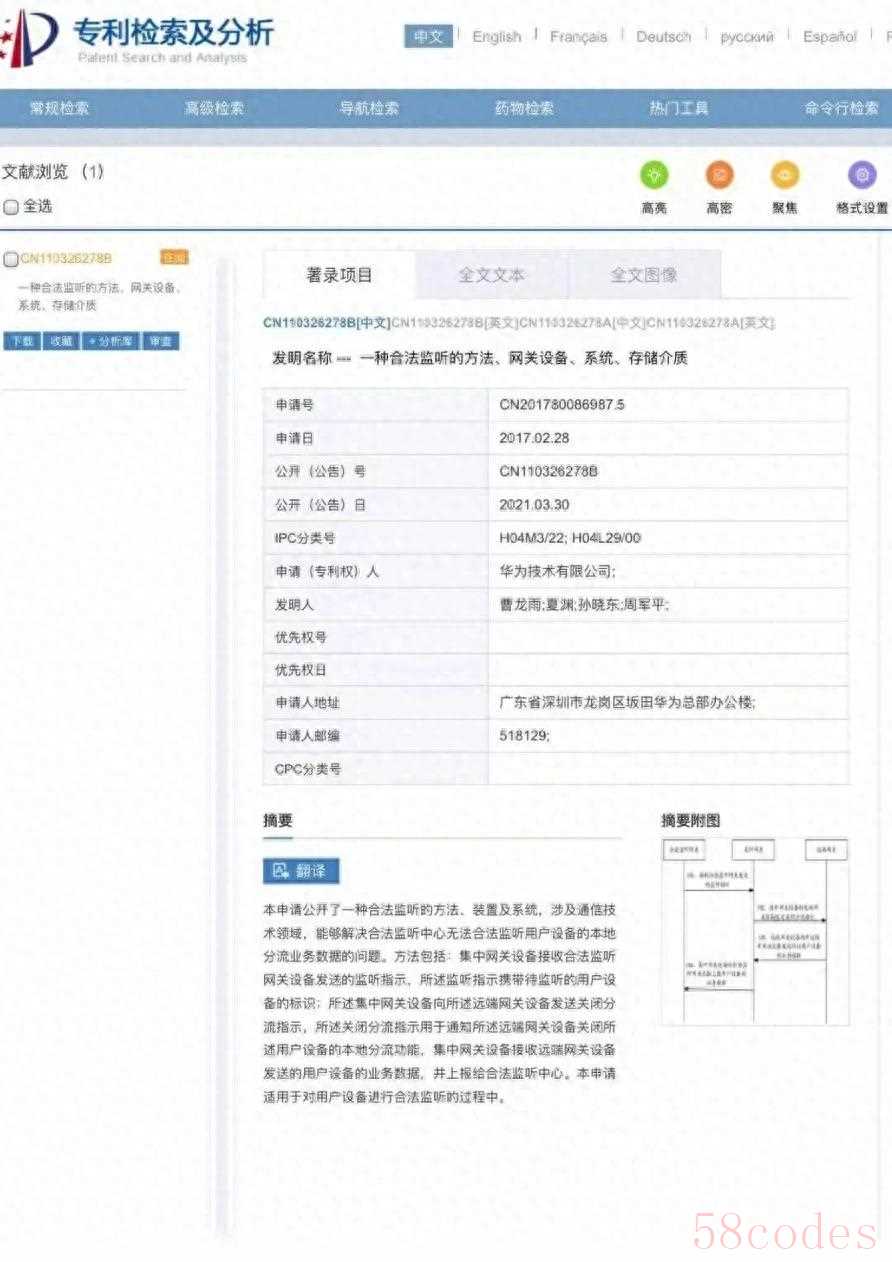892x1262 pixels.
Task: Select the CN110326278B[英文] document version
Action: pos(454,323)
